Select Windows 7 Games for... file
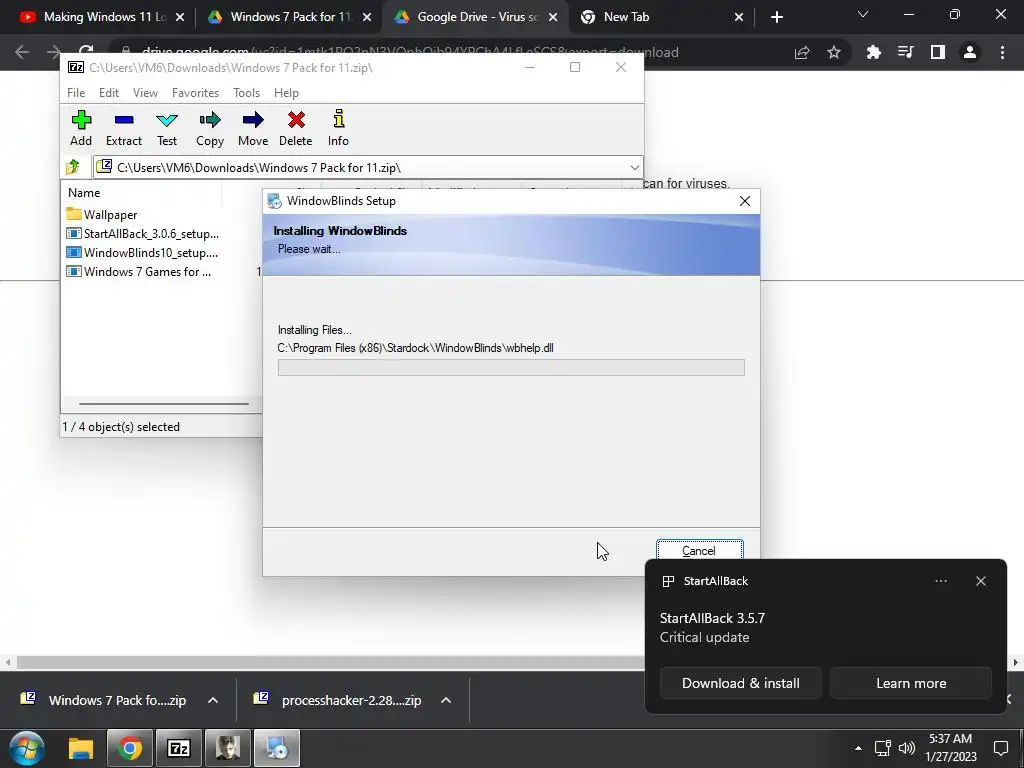The width and height of the screenshot is (1024, 768). [x=138, y=272]
